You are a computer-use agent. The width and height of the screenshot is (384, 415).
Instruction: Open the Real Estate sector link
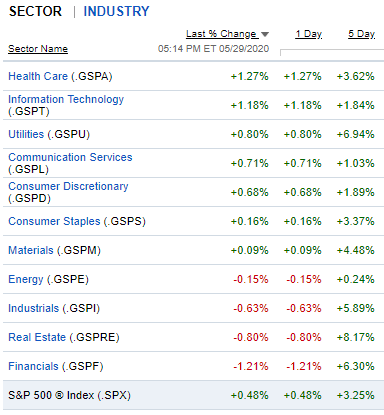(37, 337)
